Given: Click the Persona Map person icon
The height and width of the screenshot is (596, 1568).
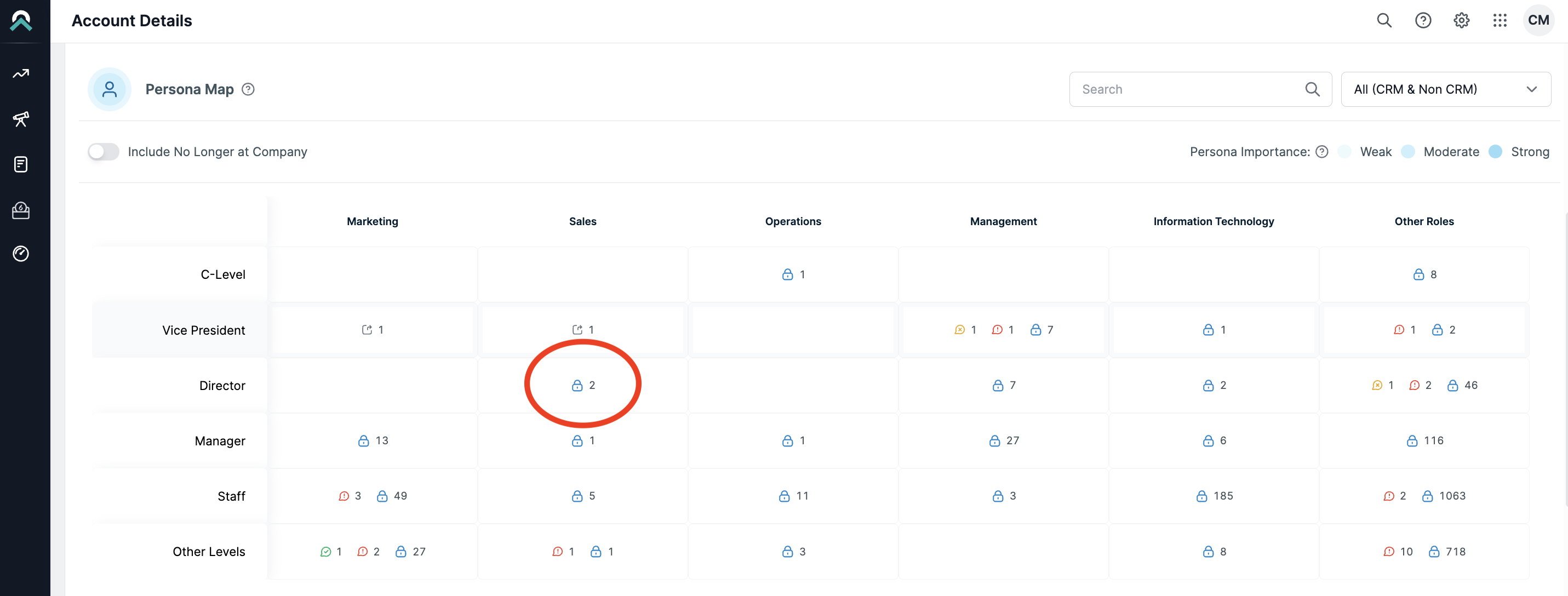Looking at the screenshot, I should (x=110, y=89).
